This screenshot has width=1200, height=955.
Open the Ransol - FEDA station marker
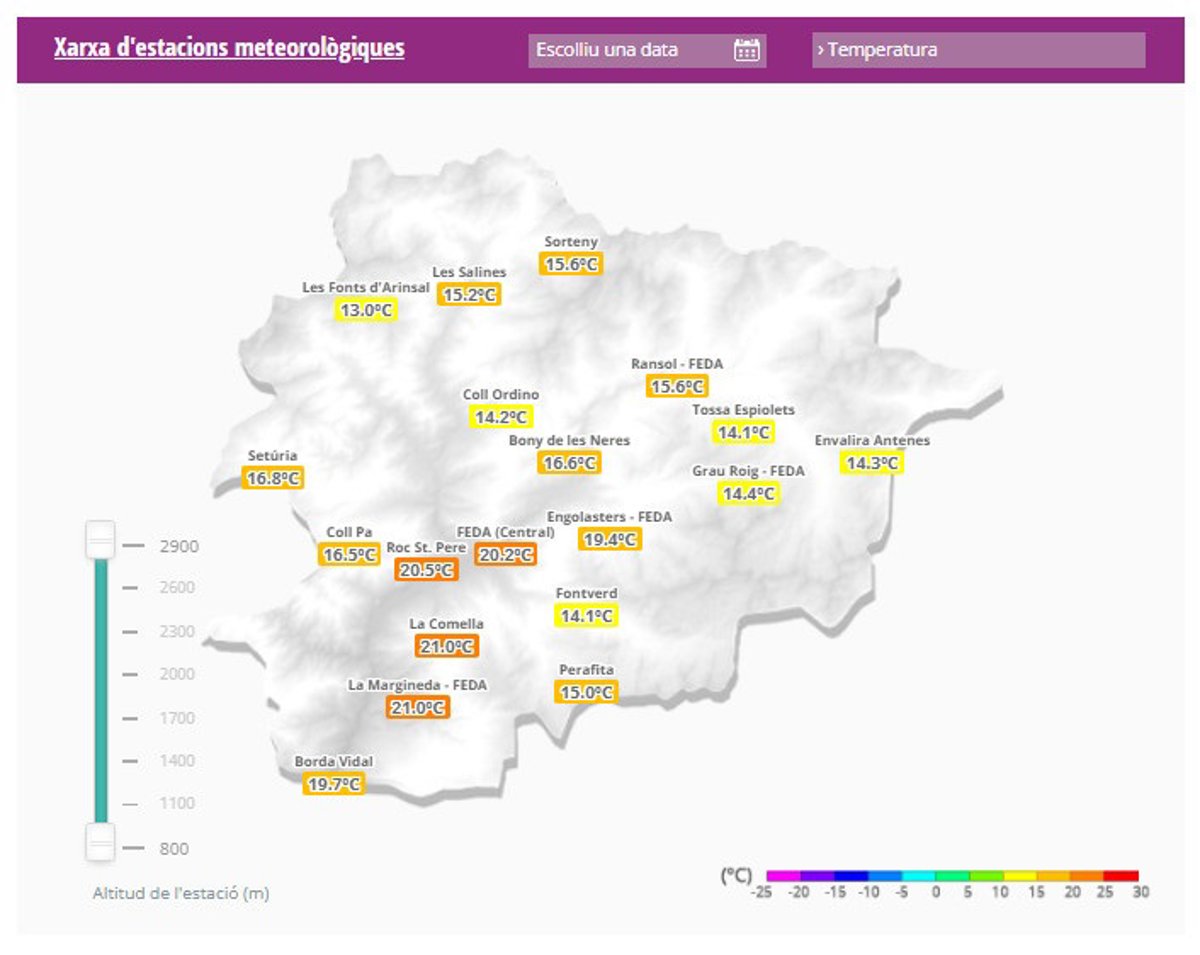(x=677, y=386)
